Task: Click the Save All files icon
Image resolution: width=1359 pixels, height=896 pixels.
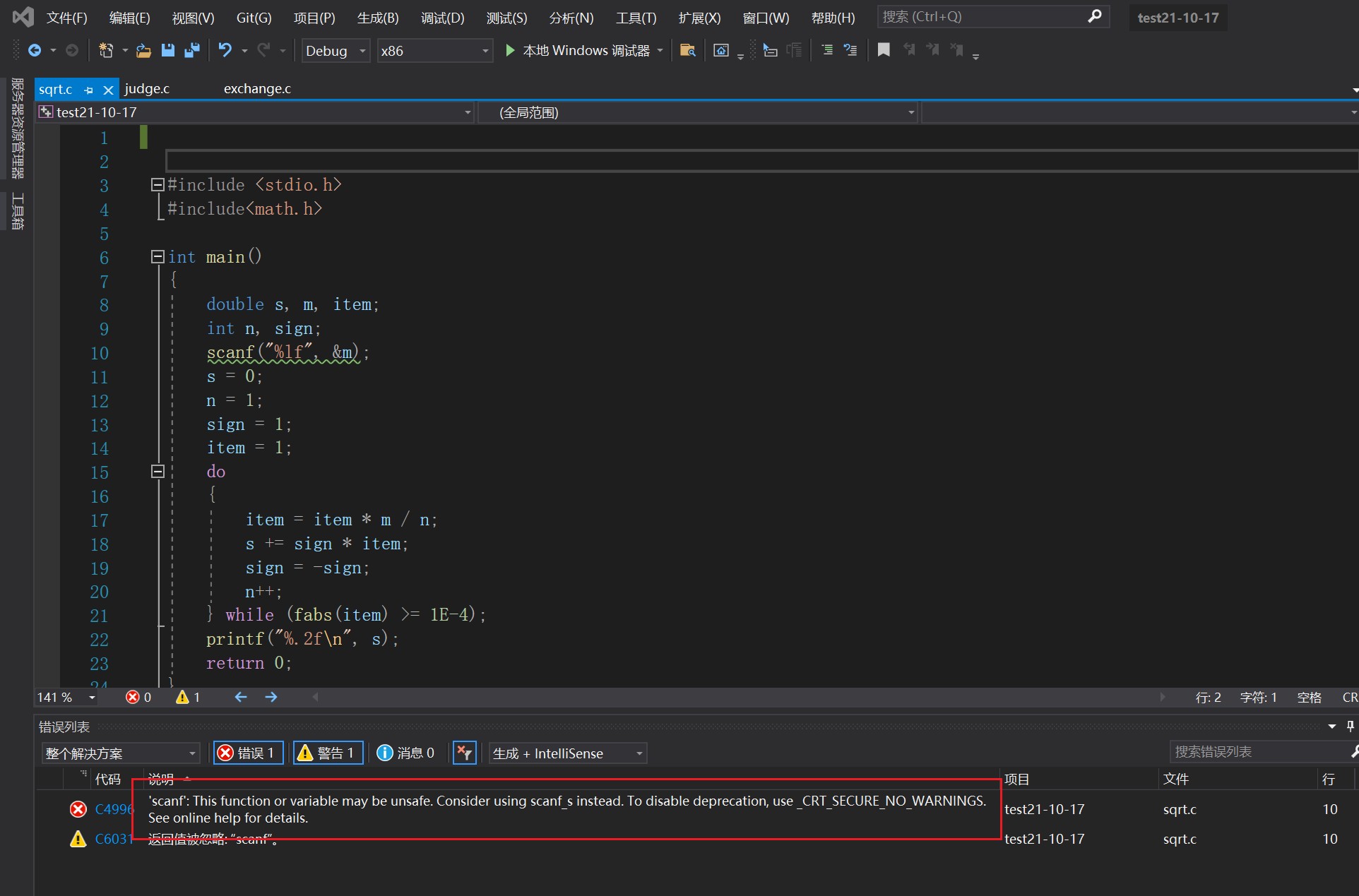Action: 192,51
